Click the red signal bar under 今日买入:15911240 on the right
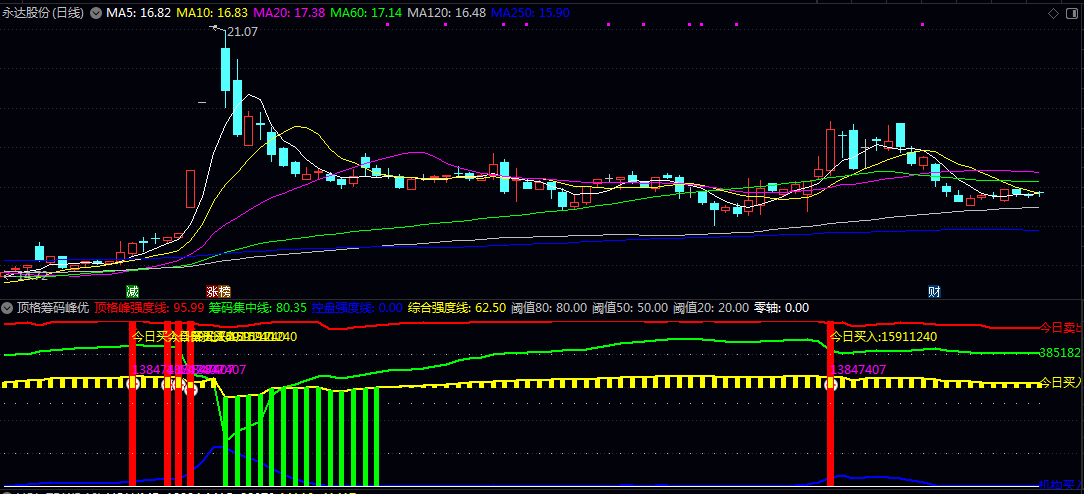 [831, 403]
